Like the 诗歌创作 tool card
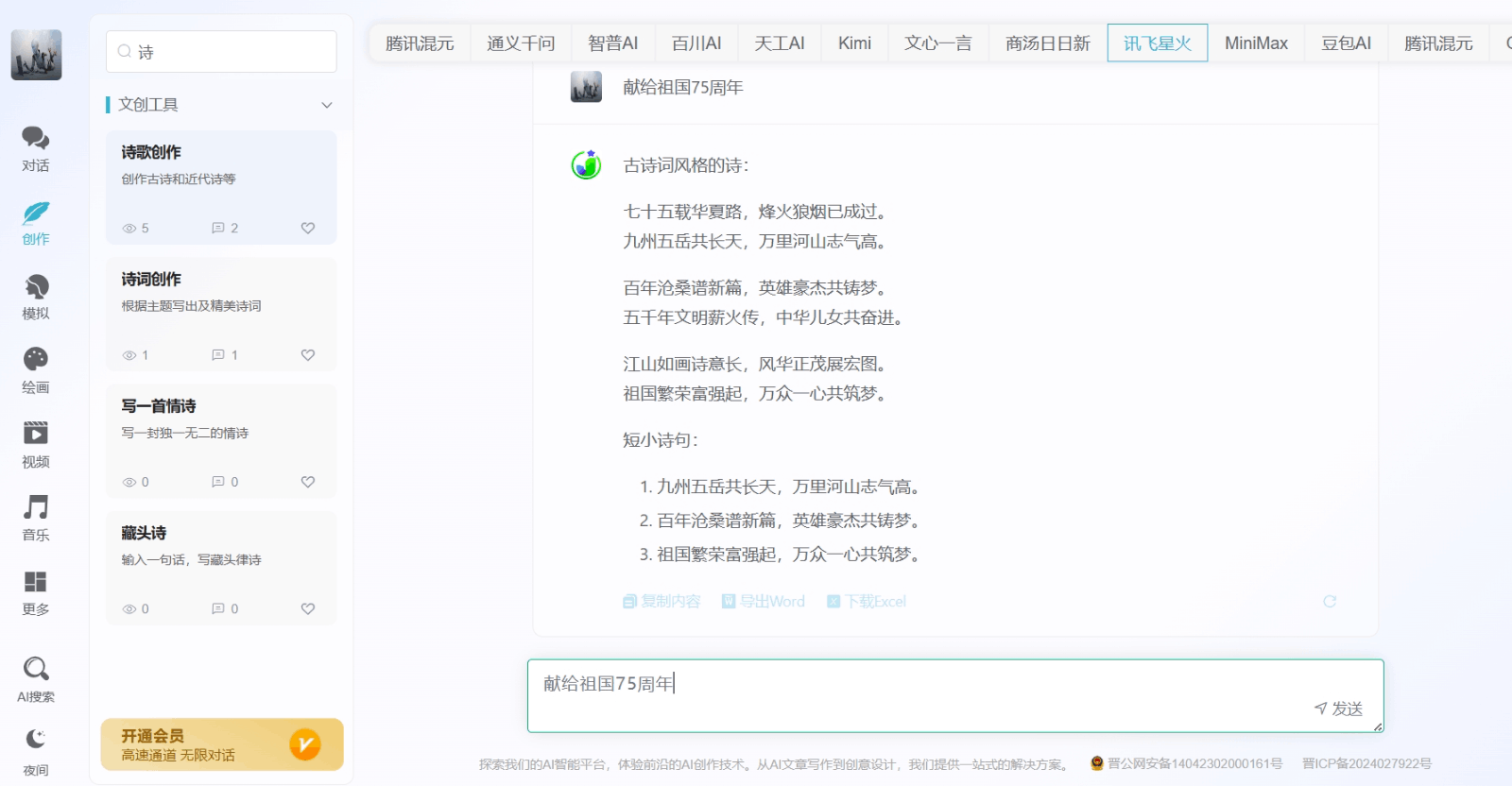Image resolution: width=1512 pixels, height=786 pixels. [x=308, y=229]
